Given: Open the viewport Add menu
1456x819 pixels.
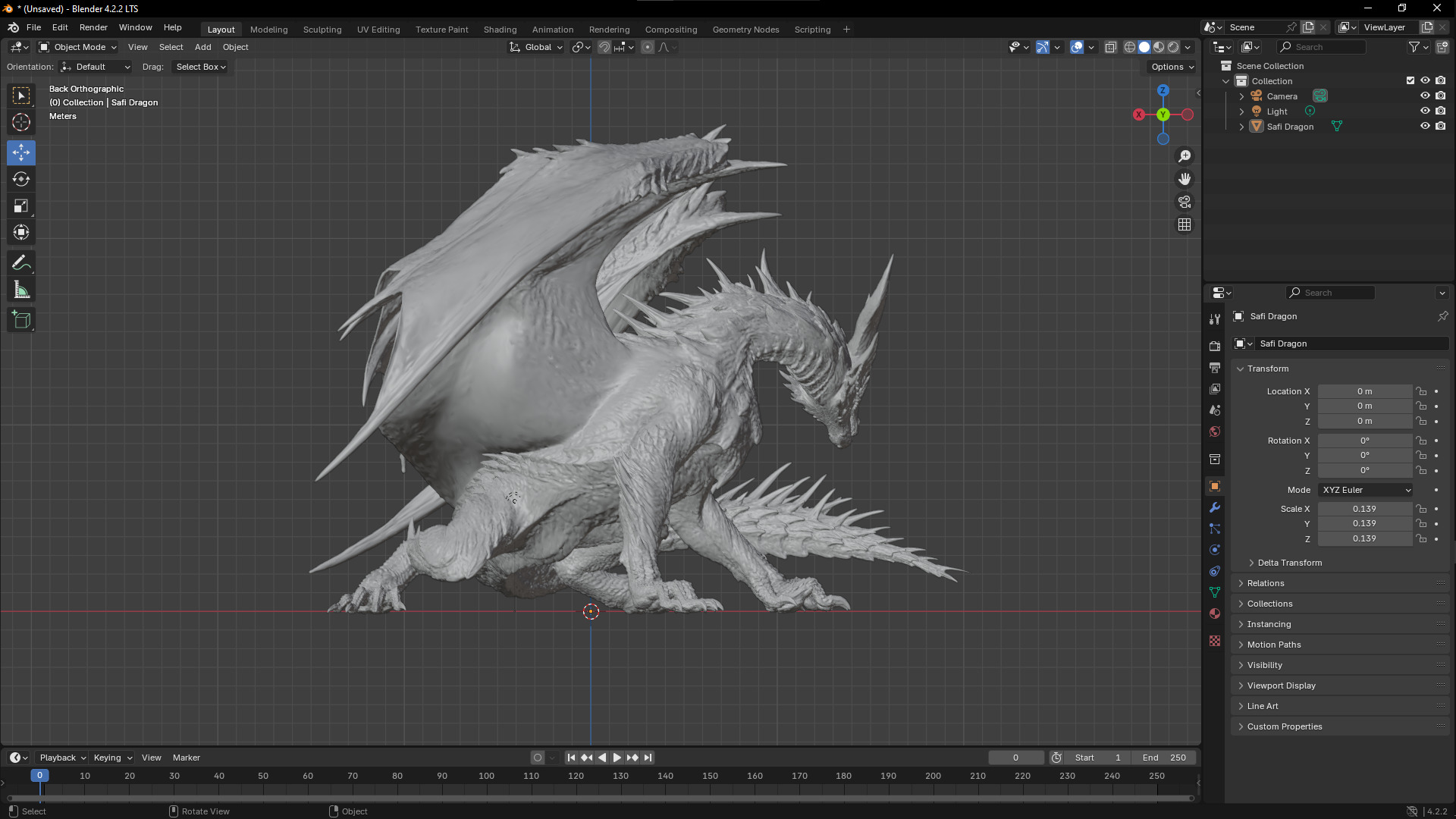Looking at the screenshot, I should tap(202, 47).
